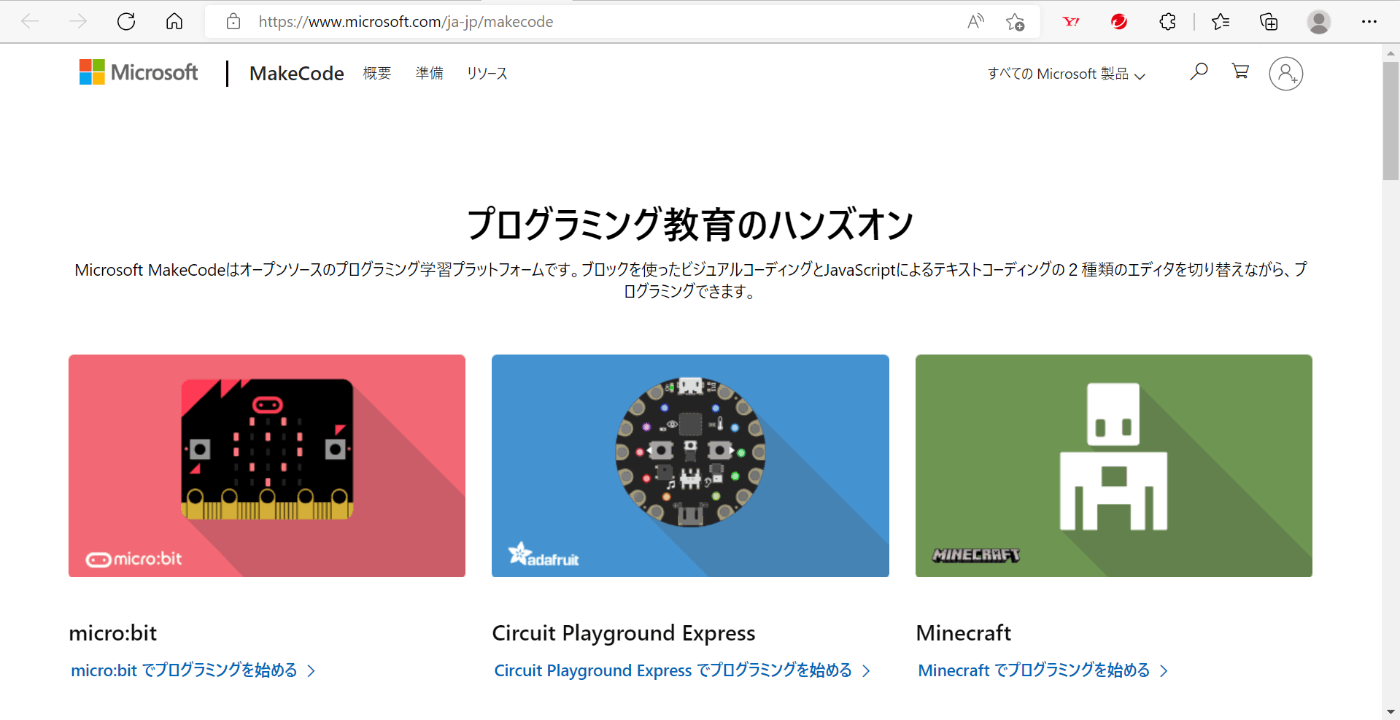The height and width of the screenshot is (720, 1400).
Task: Open the リソース menu item
Action: pyautogui.click(x=487, y=73)
